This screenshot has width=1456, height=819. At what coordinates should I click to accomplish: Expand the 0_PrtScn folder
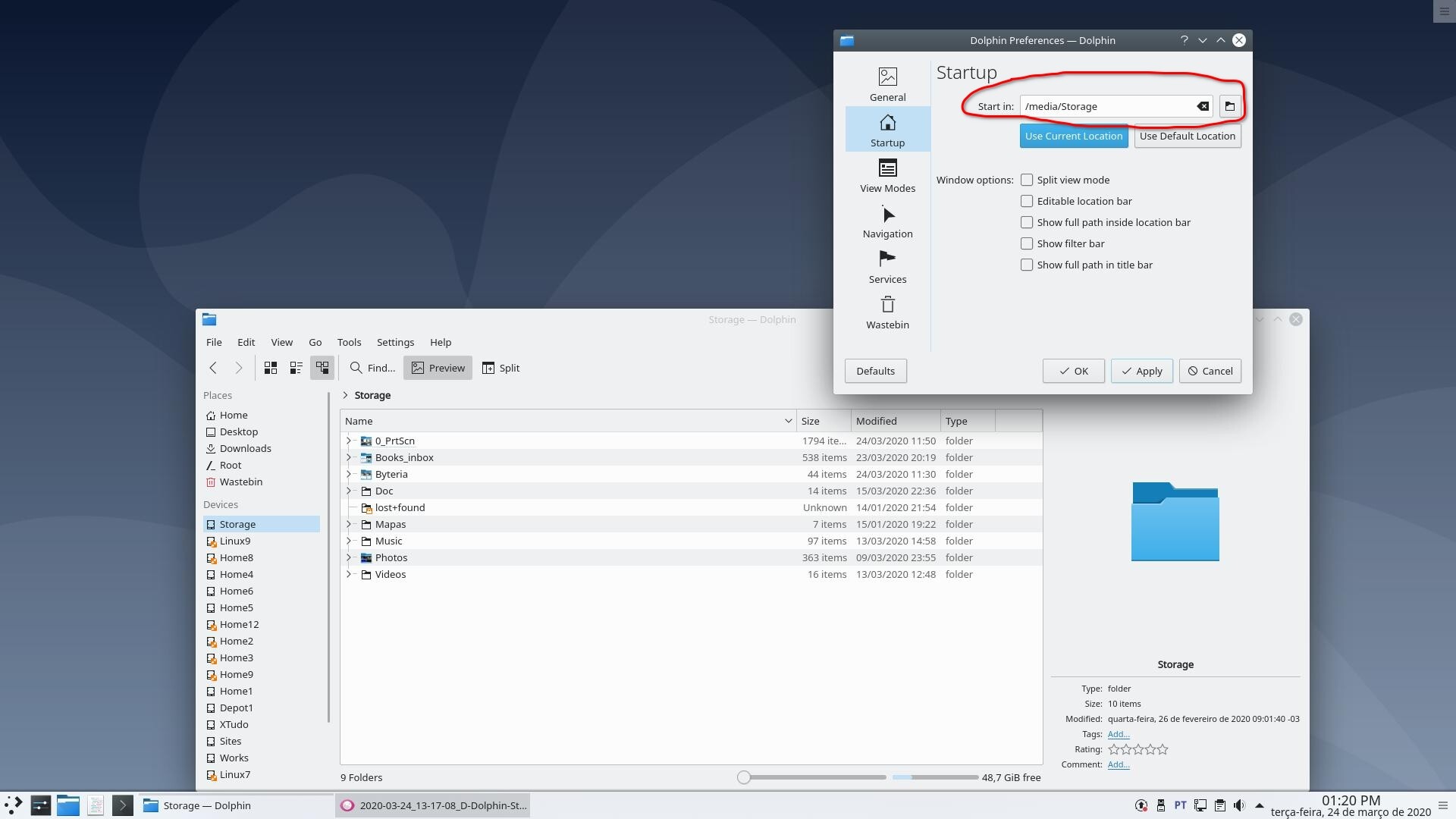coord(349,441)
